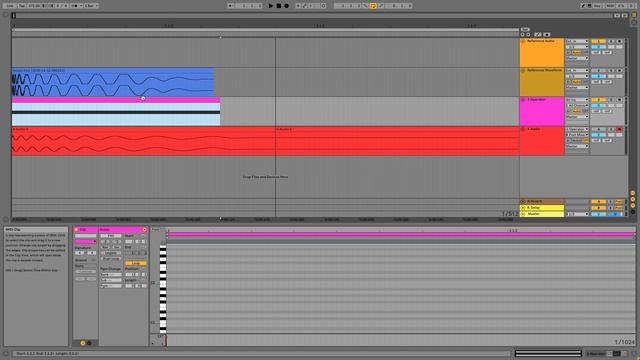Toggle the Computer MIDI Keyboard icon
This screenshot has width=640, height=360.
pyautogui.click(x=589, y=6)
